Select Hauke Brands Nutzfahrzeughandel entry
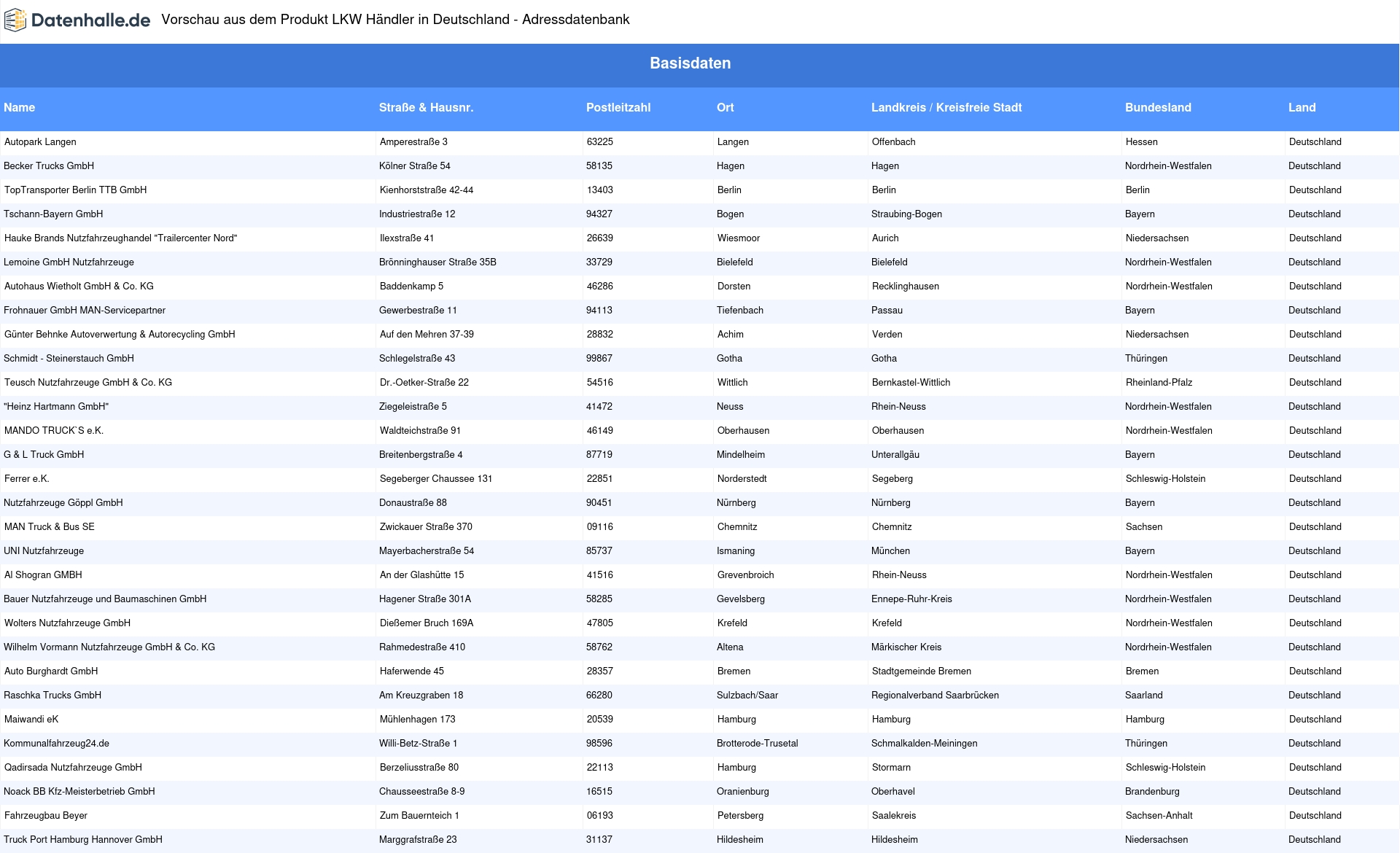Image resolution: width=1400 pixels, height=853 pixels. 120,238
